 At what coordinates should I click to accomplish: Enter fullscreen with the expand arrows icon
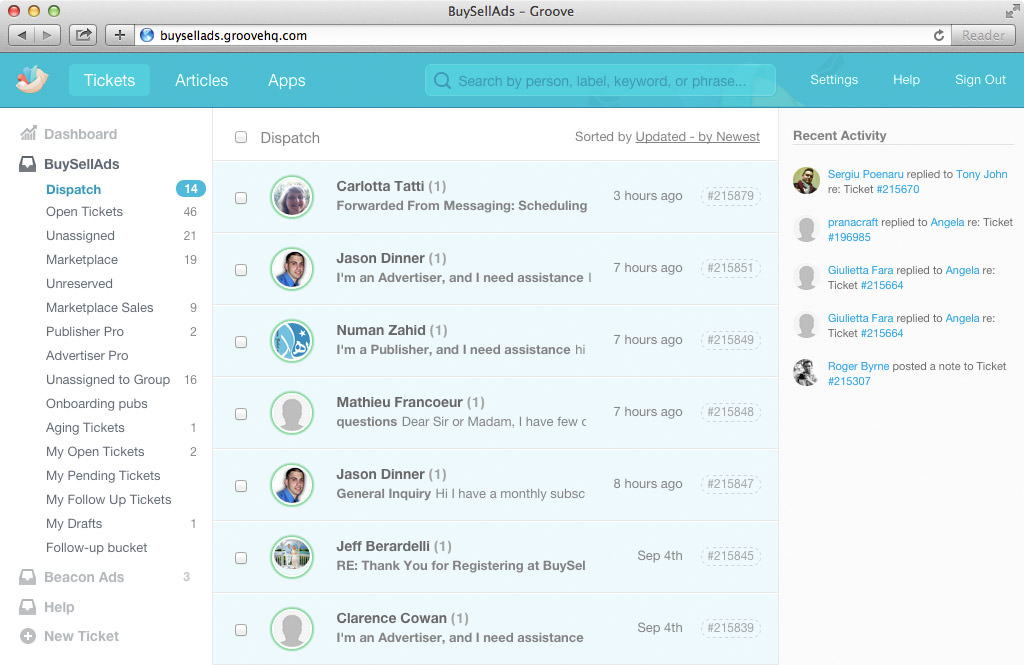pyautogui.click(x=1012, y=11)
